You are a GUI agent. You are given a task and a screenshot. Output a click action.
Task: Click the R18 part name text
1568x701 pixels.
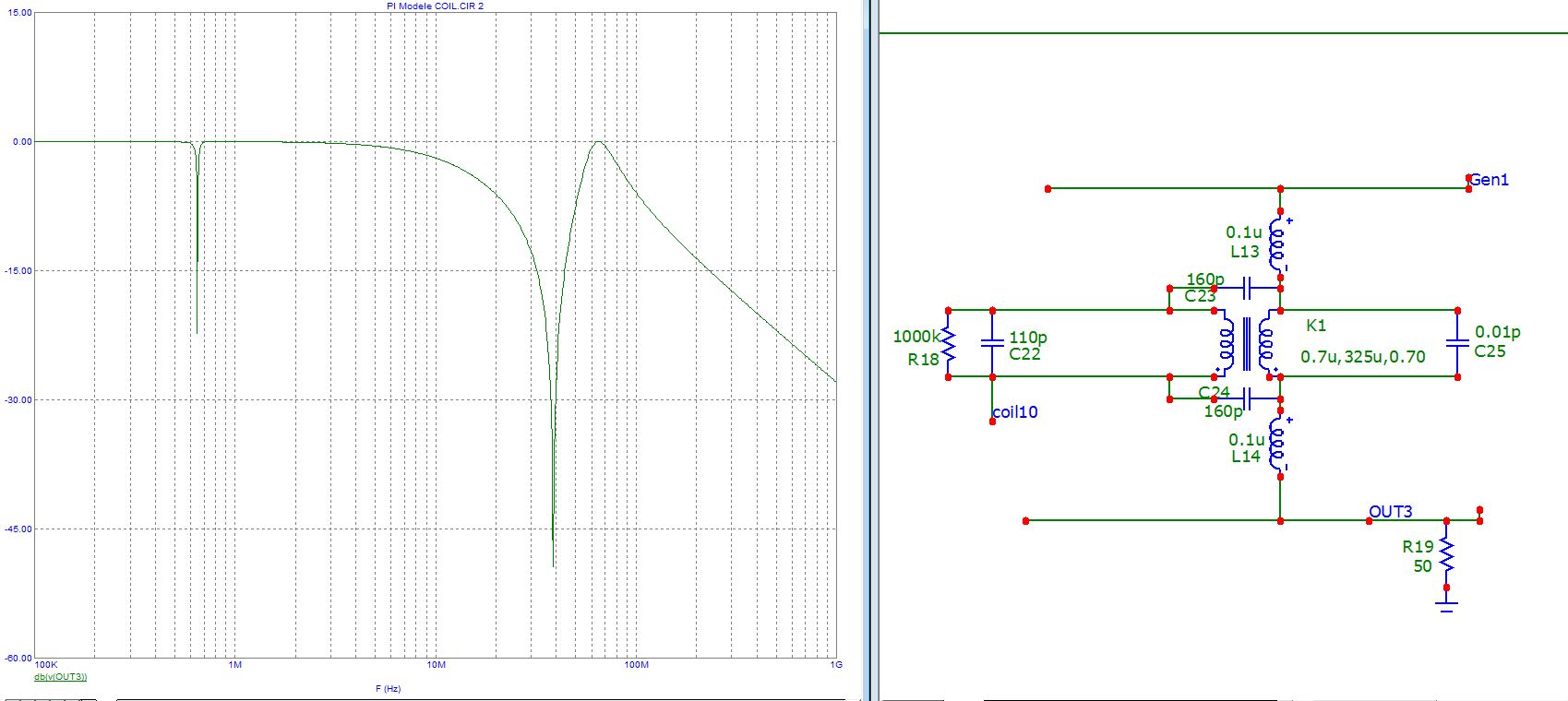click(x=924, y=360)
